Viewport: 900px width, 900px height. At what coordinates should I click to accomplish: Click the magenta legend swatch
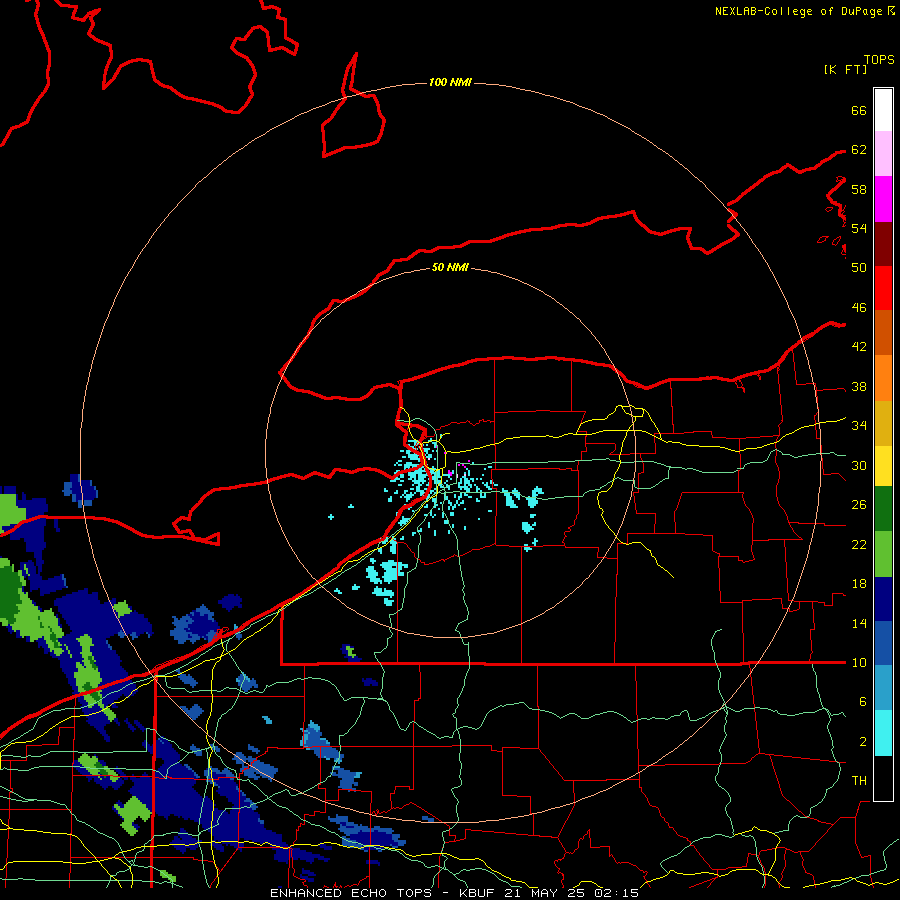[x=883, y=199]
